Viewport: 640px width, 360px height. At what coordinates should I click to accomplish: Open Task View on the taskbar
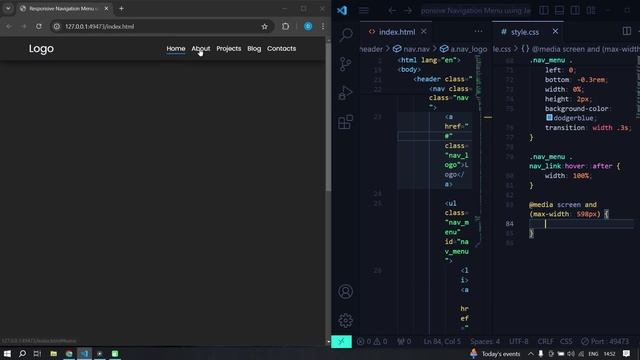[x=37, y=353]
